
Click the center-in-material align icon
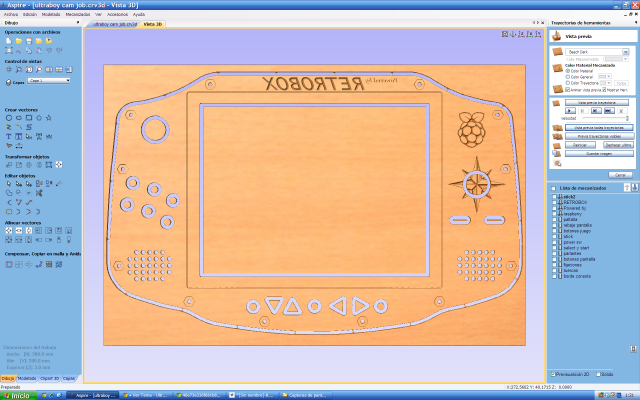9,231
